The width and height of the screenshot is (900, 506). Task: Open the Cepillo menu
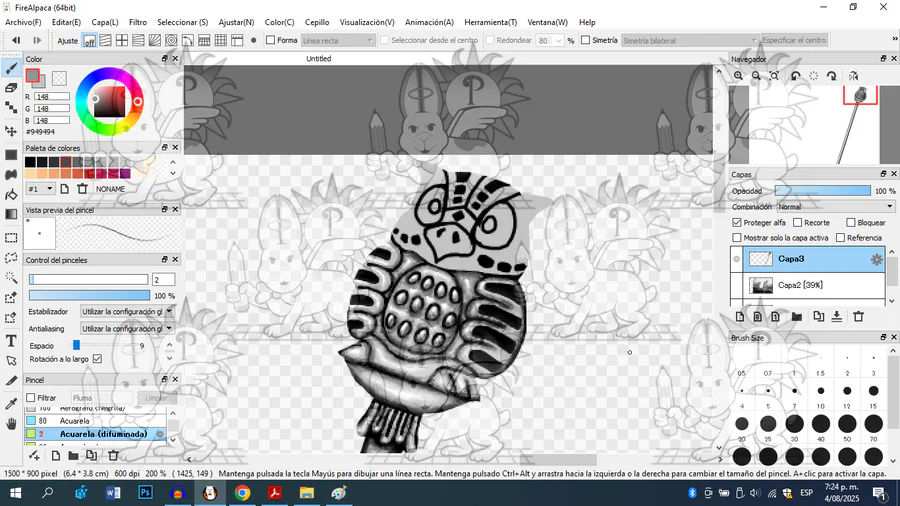[317, 22]
